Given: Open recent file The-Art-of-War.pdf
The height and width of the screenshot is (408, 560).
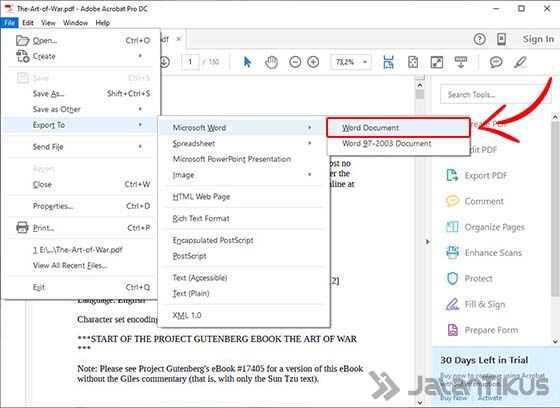Looking at the screenshot, I should (81, 250).
